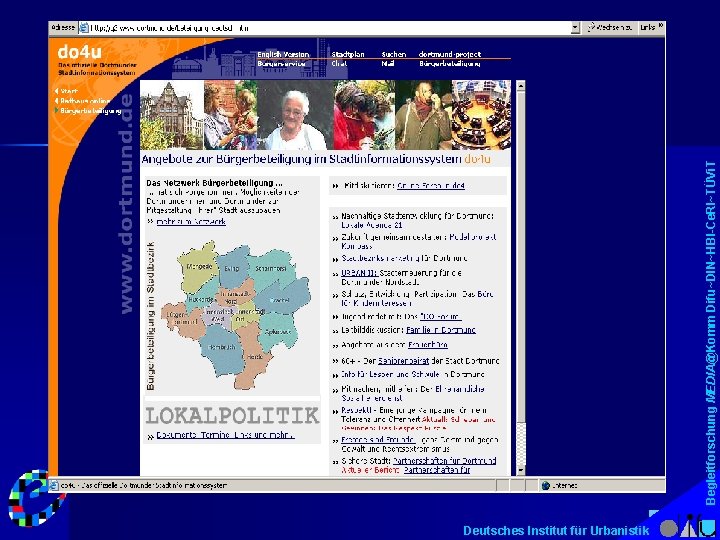Select the Hörde district on the map
The image size is (720, 540).
(253, 356)
